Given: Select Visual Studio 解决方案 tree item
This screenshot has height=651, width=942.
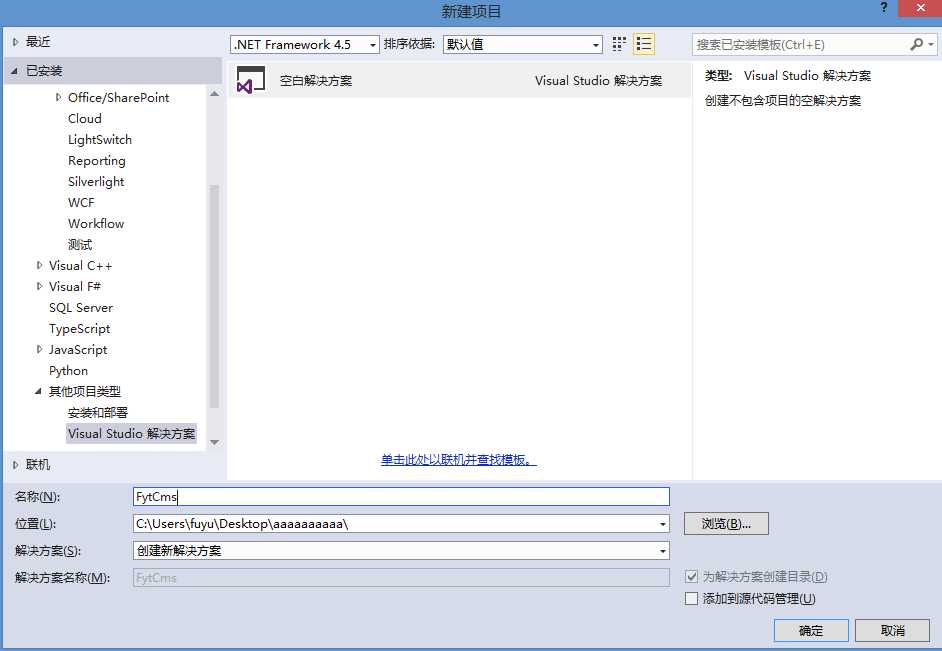Looking at the screenshot, I should [132, 434].
